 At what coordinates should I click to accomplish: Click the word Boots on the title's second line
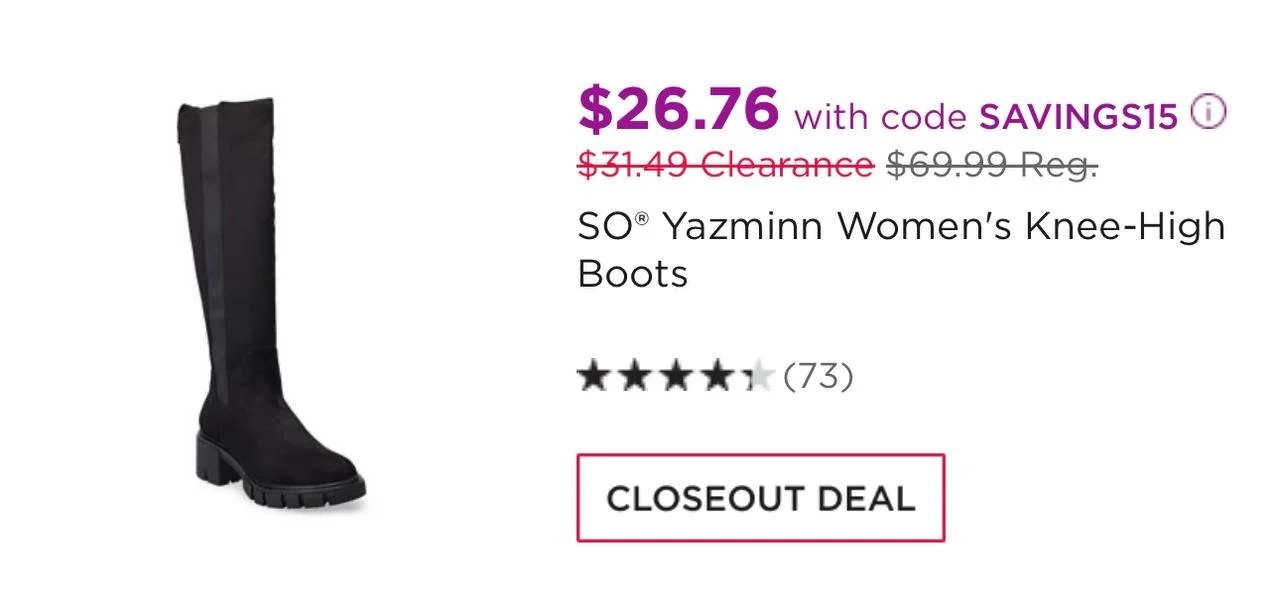[x=633, y=274]
